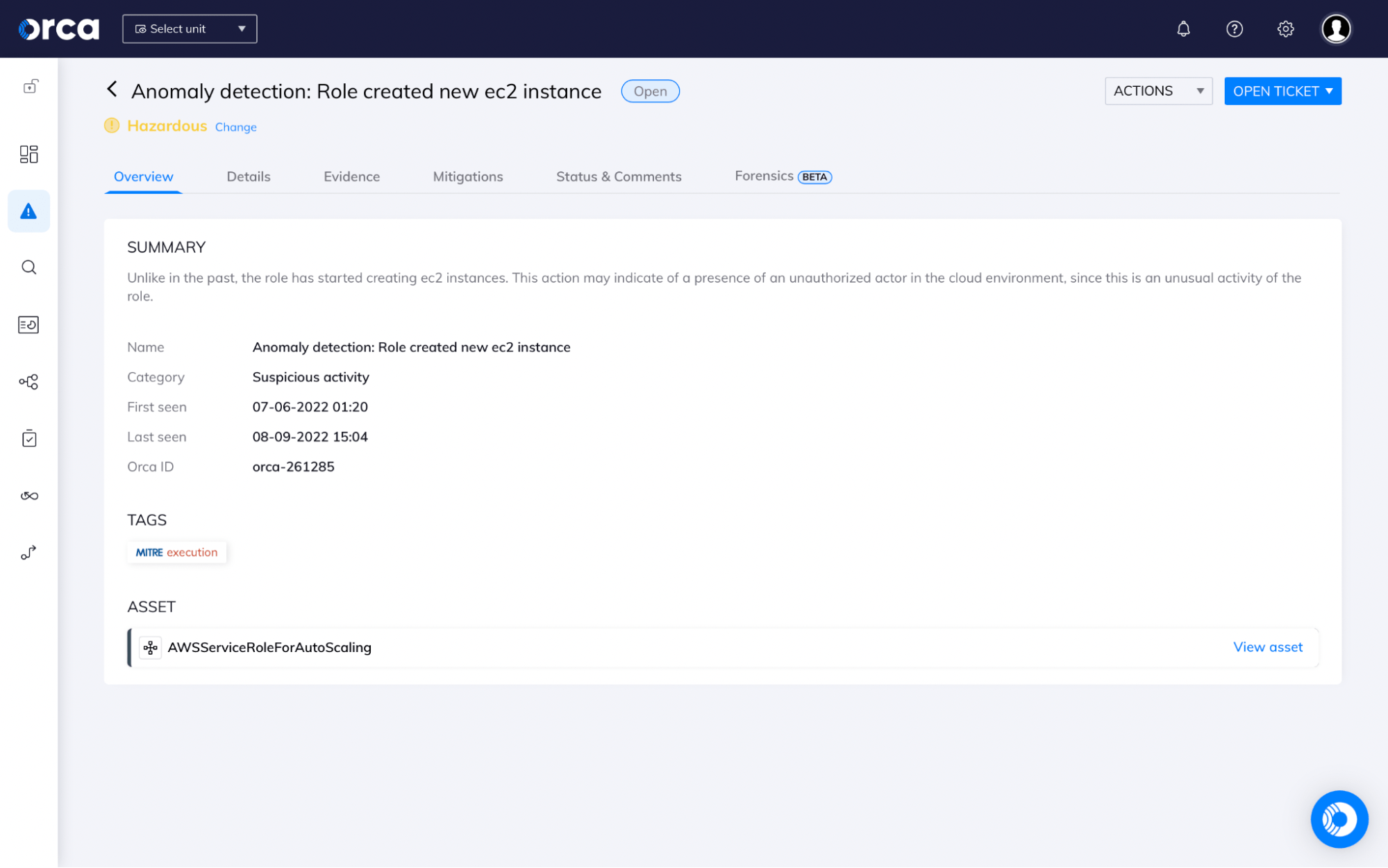
Task: Open the OPEN TICKET dropdown arrow
Action: point(1330,90)
